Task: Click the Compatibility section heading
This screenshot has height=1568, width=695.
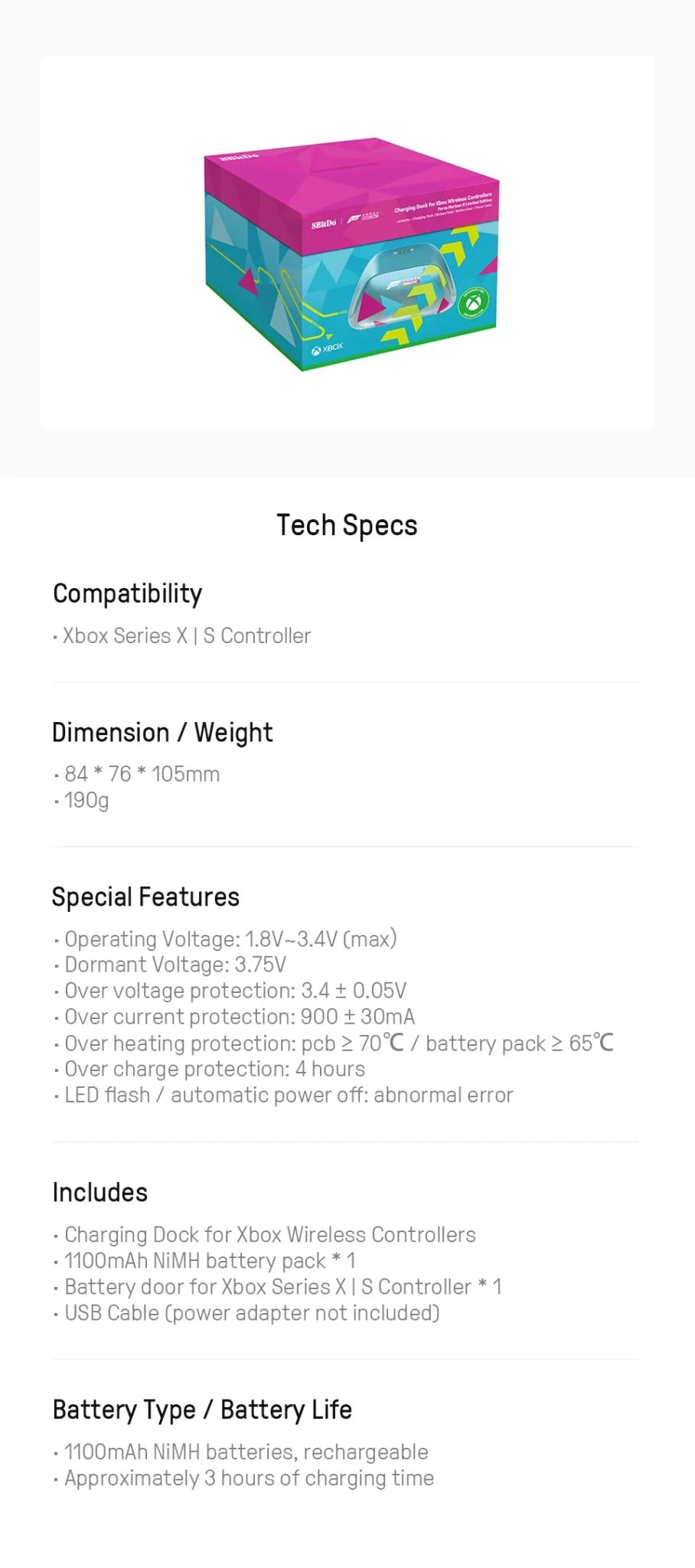Action: (x=127, y=593)
